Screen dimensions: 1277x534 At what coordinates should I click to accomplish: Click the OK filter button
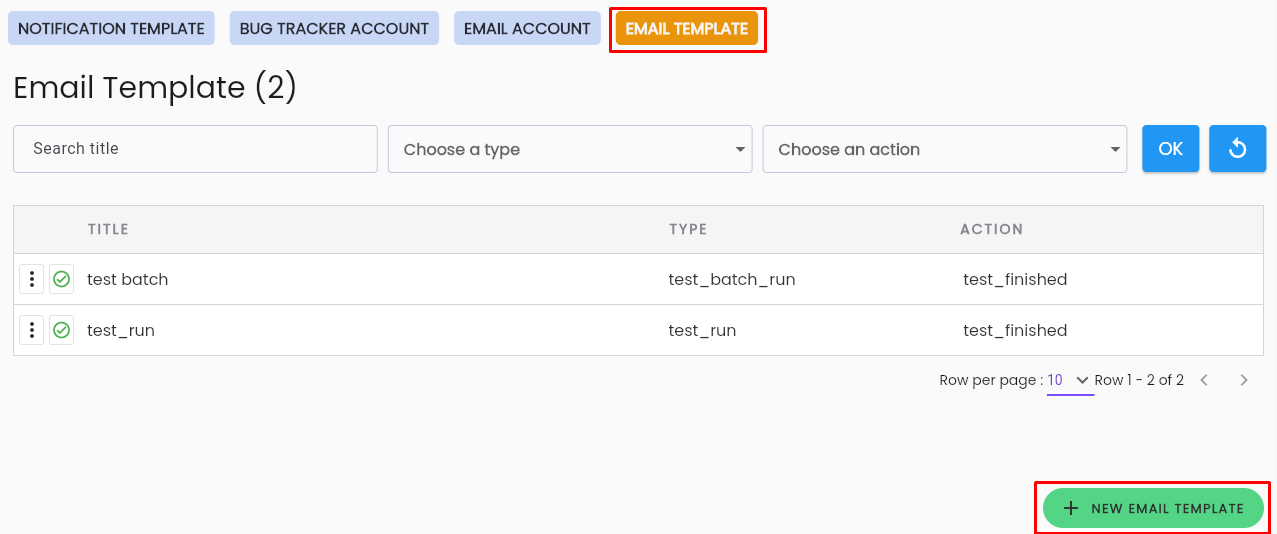click(1171, 149)
